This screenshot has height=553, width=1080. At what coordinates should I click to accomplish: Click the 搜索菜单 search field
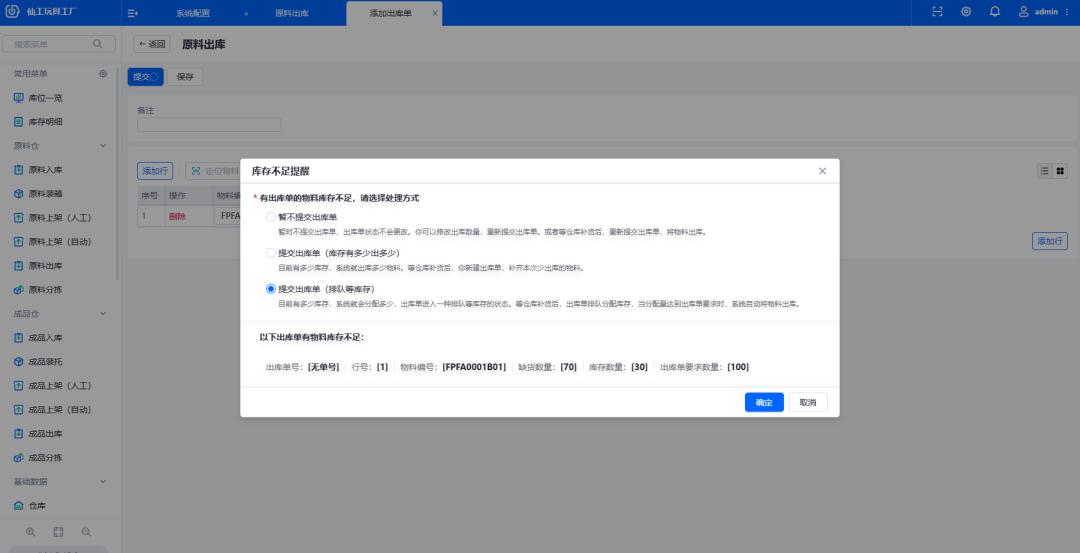(50, 44)
